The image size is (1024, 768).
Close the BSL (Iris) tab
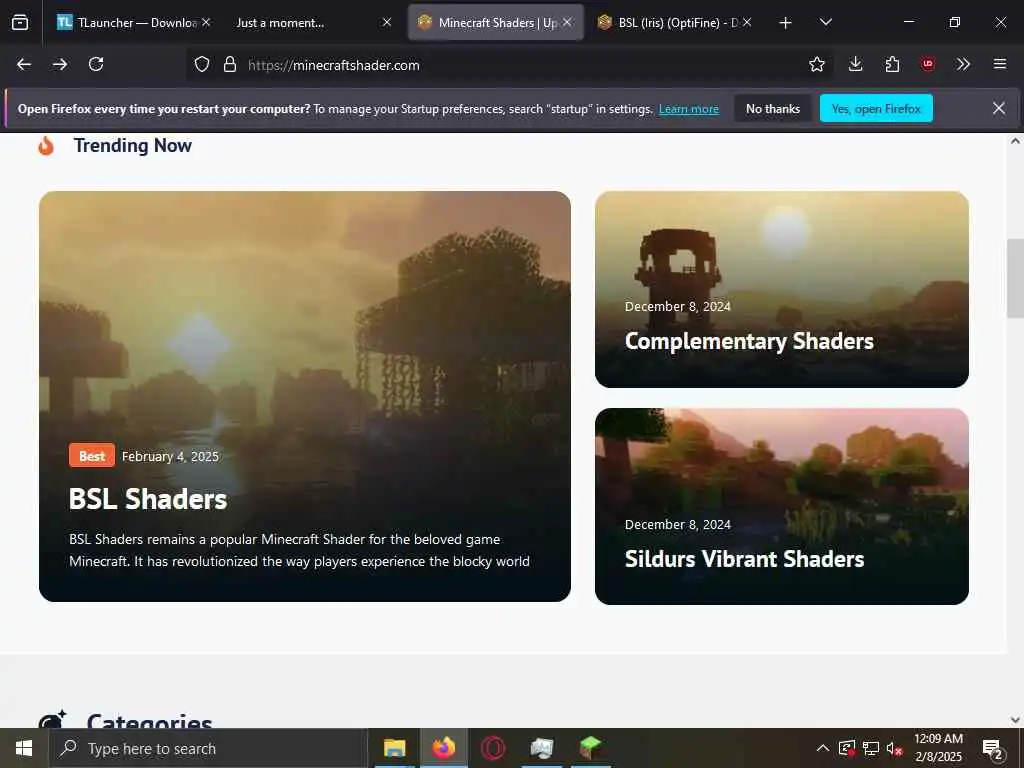tap(747, 22)
